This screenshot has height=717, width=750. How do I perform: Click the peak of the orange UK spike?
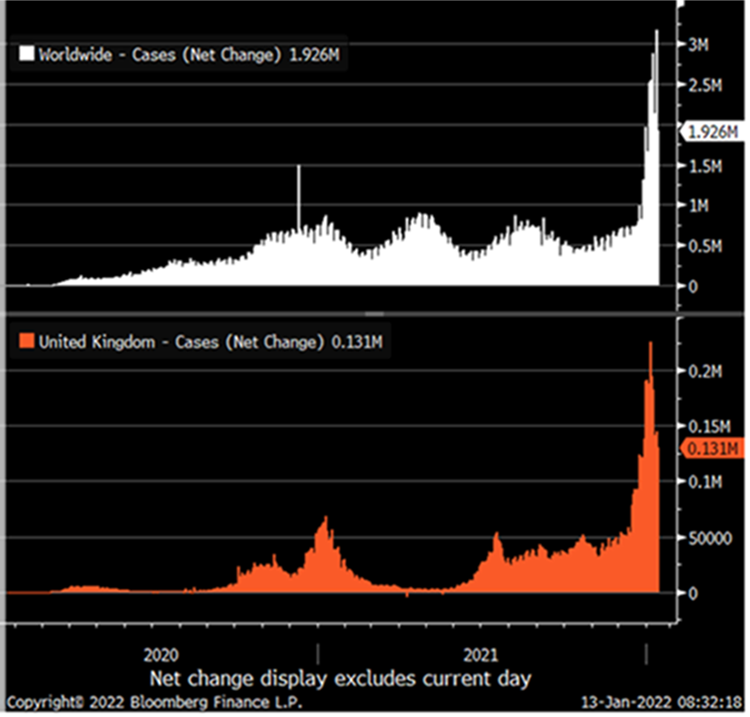[x=651, y=346]
